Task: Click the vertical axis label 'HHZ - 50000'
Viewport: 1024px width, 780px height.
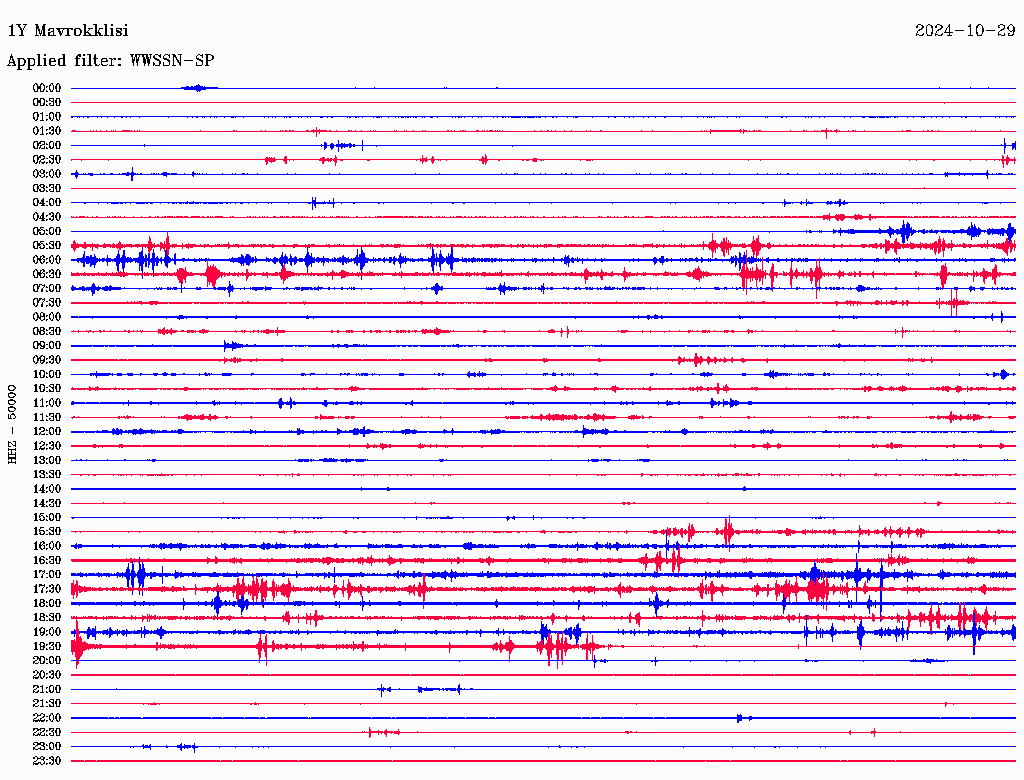Action: (12, 424)
